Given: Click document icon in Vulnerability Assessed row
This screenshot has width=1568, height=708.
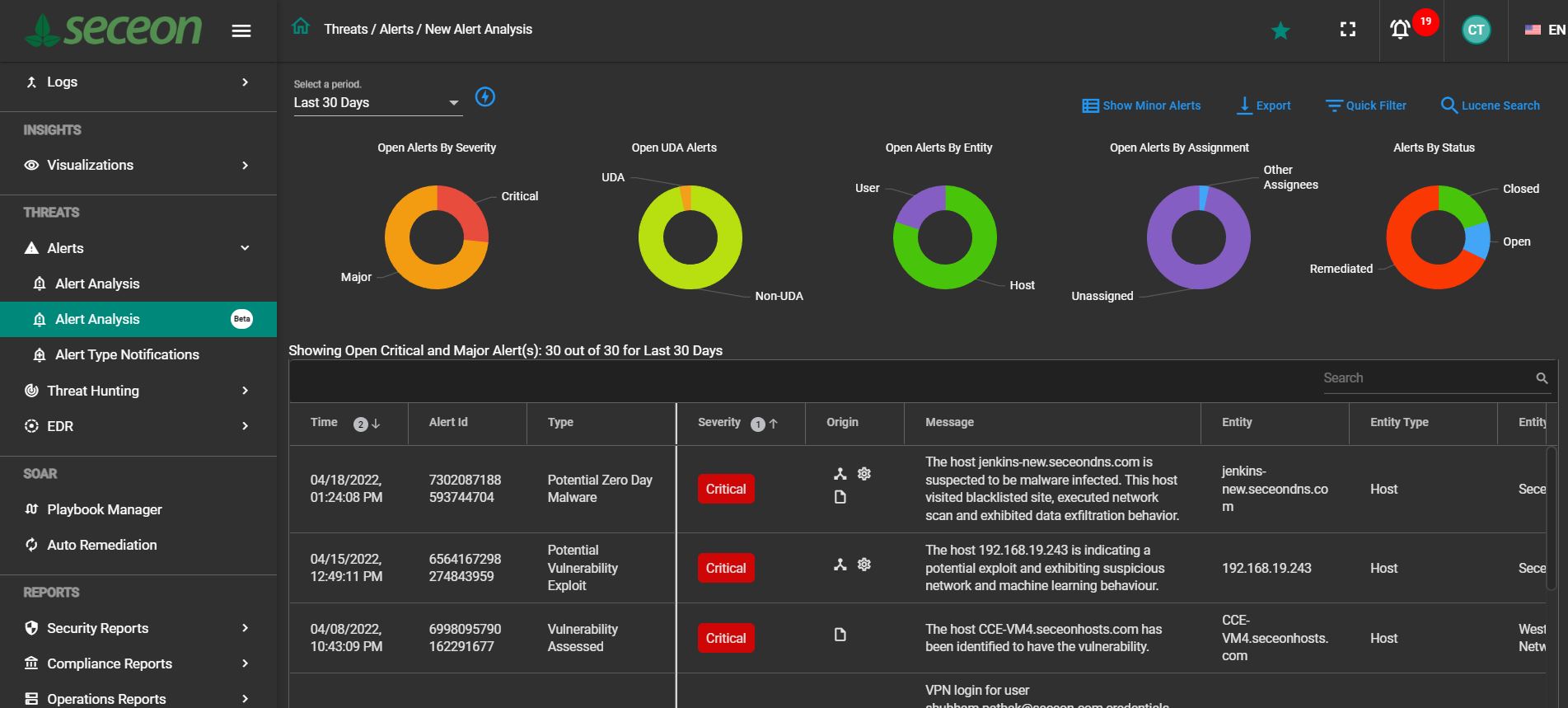Looking at the screenshot, I should click(x=840, y=635).
